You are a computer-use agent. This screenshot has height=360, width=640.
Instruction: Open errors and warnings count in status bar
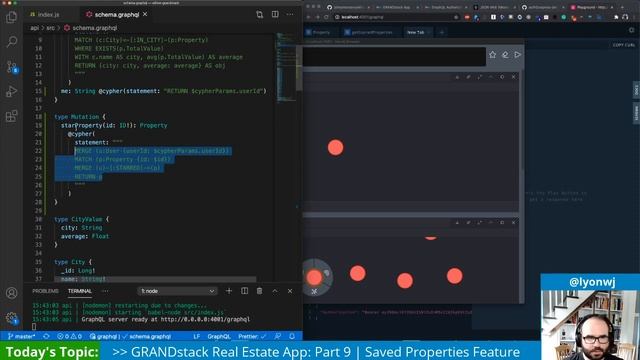[x=69, y=337]
